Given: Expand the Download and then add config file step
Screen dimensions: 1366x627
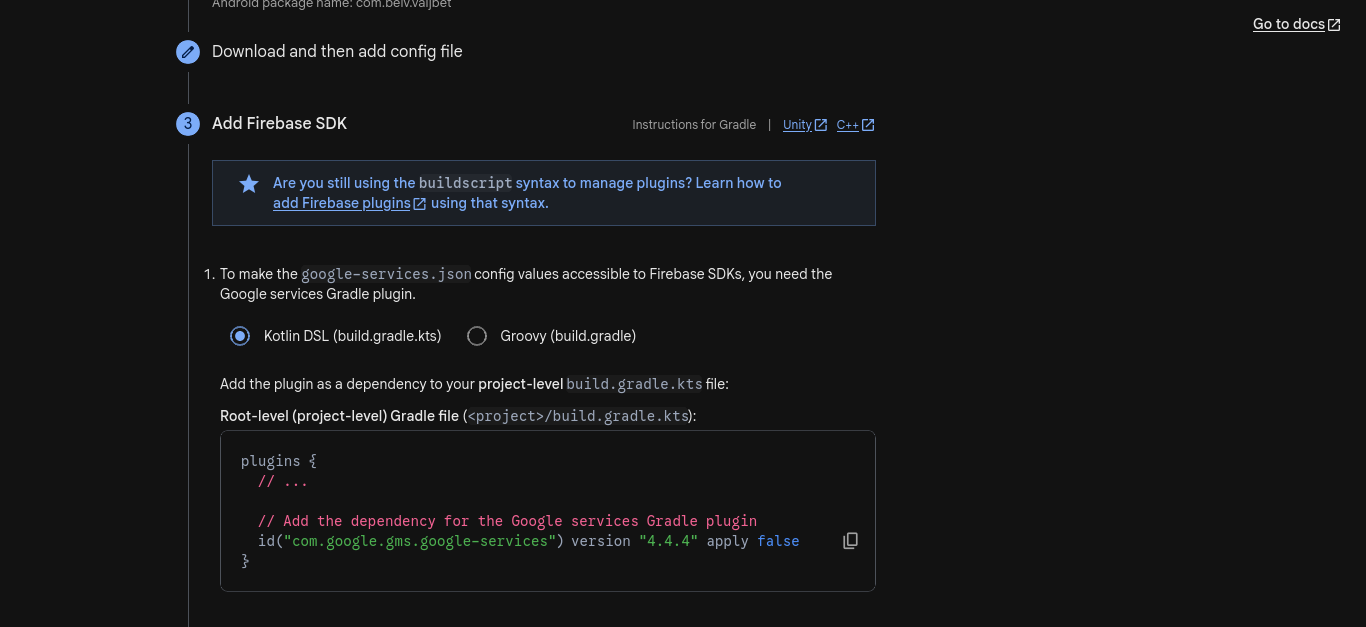Looking at the screenshot, I should (337, 52).
